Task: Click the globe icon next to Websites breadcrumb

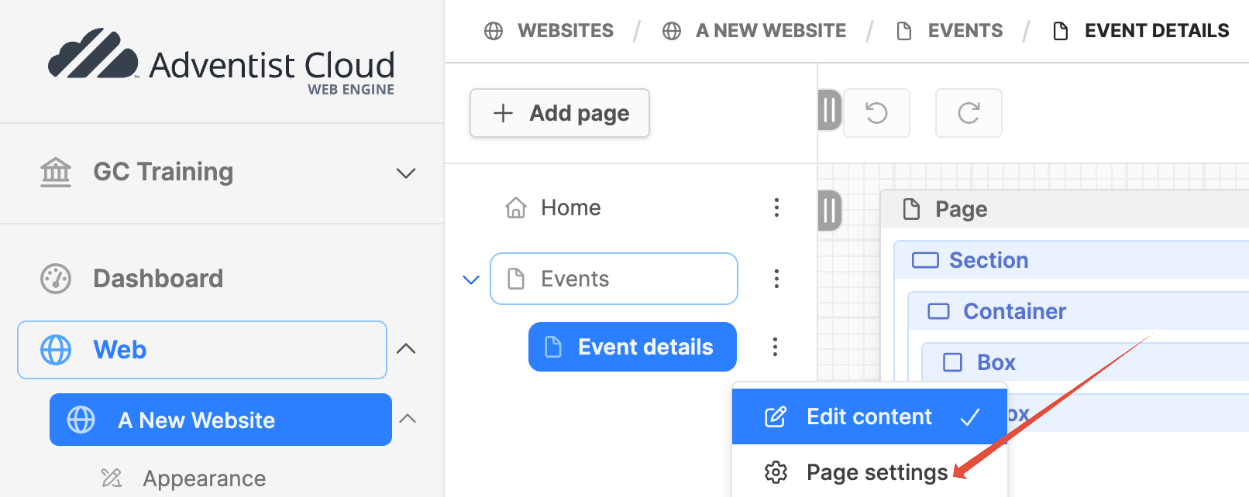Action: click(x=493, y=31)
